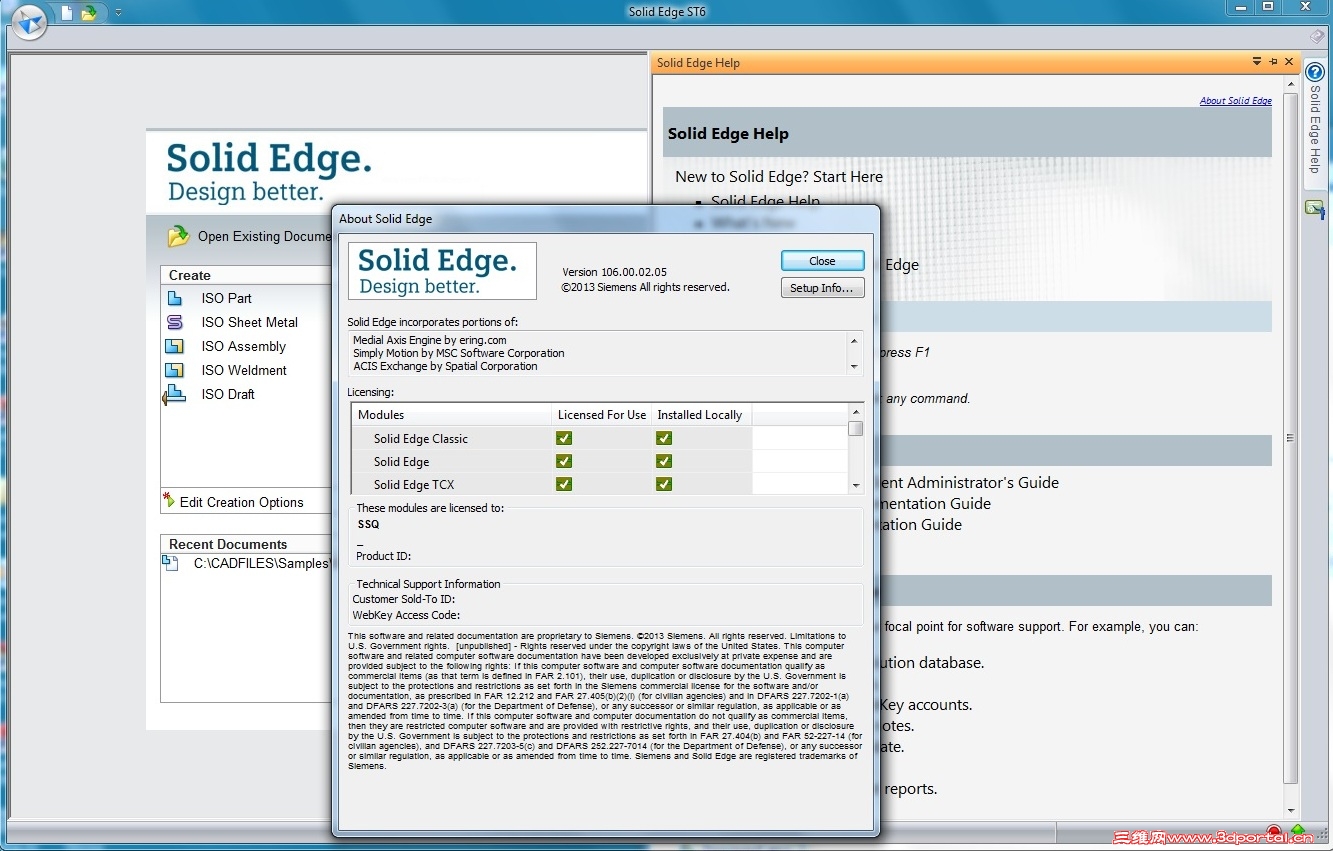Close the Solid Edge Help pane
Image resolution: width=1333 pixels, height=851 pixels.
[1289, 62]
